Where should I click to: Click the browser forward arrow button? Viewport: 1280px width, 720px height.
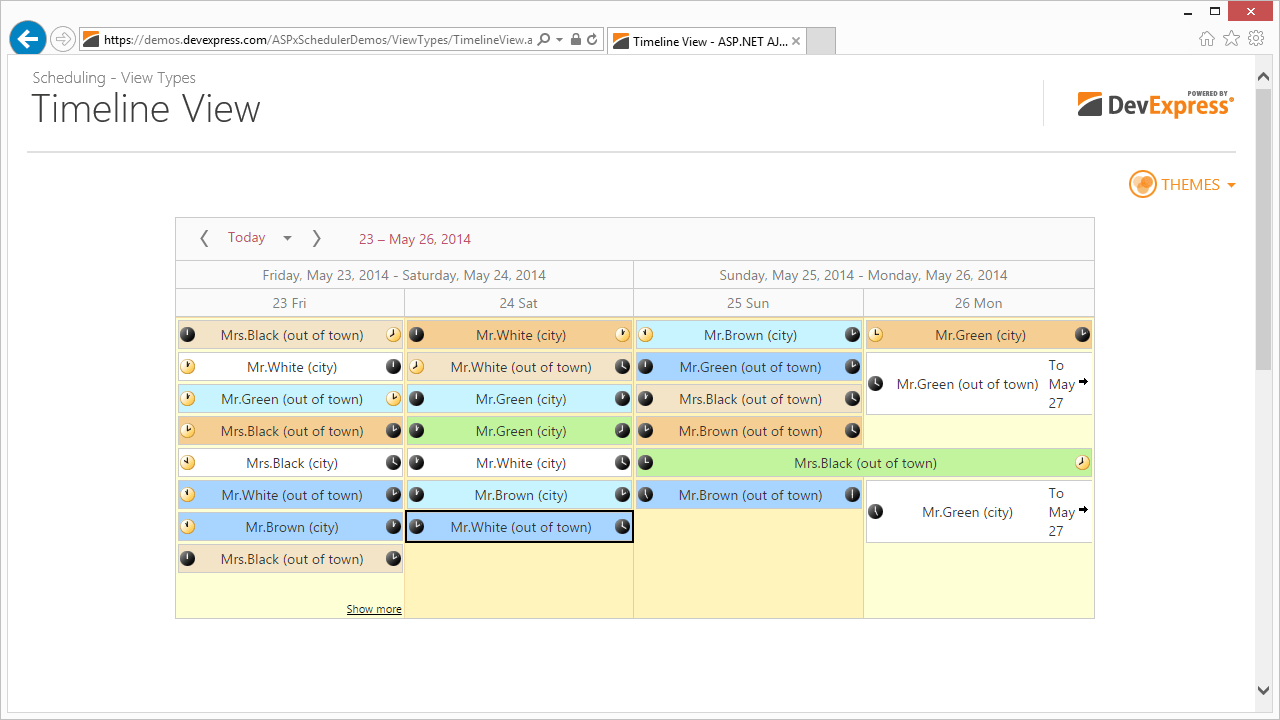pyautogui.click(x=63, y=39)
